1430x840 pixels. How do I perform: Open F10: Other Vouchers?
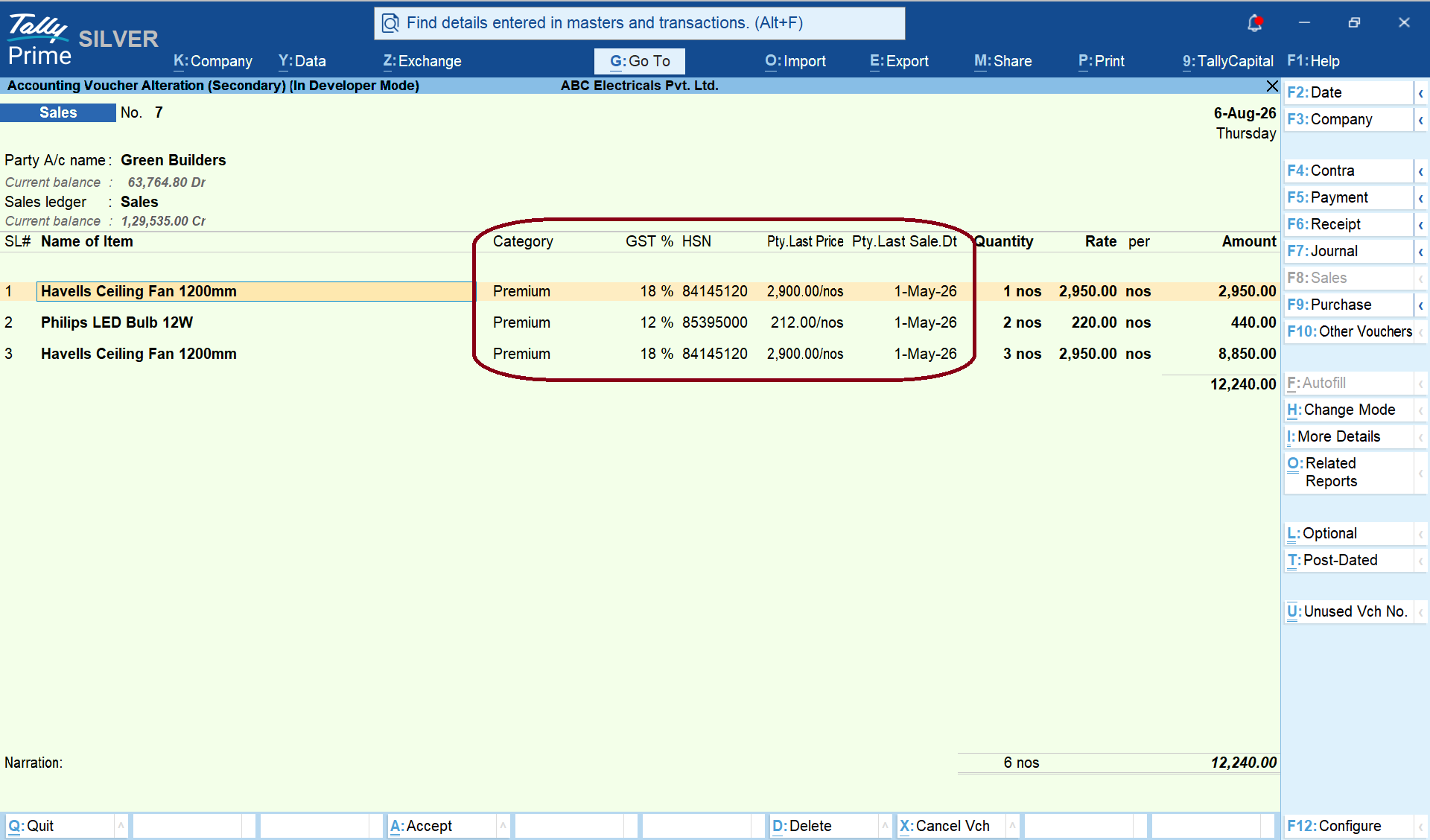point(1349,332)
